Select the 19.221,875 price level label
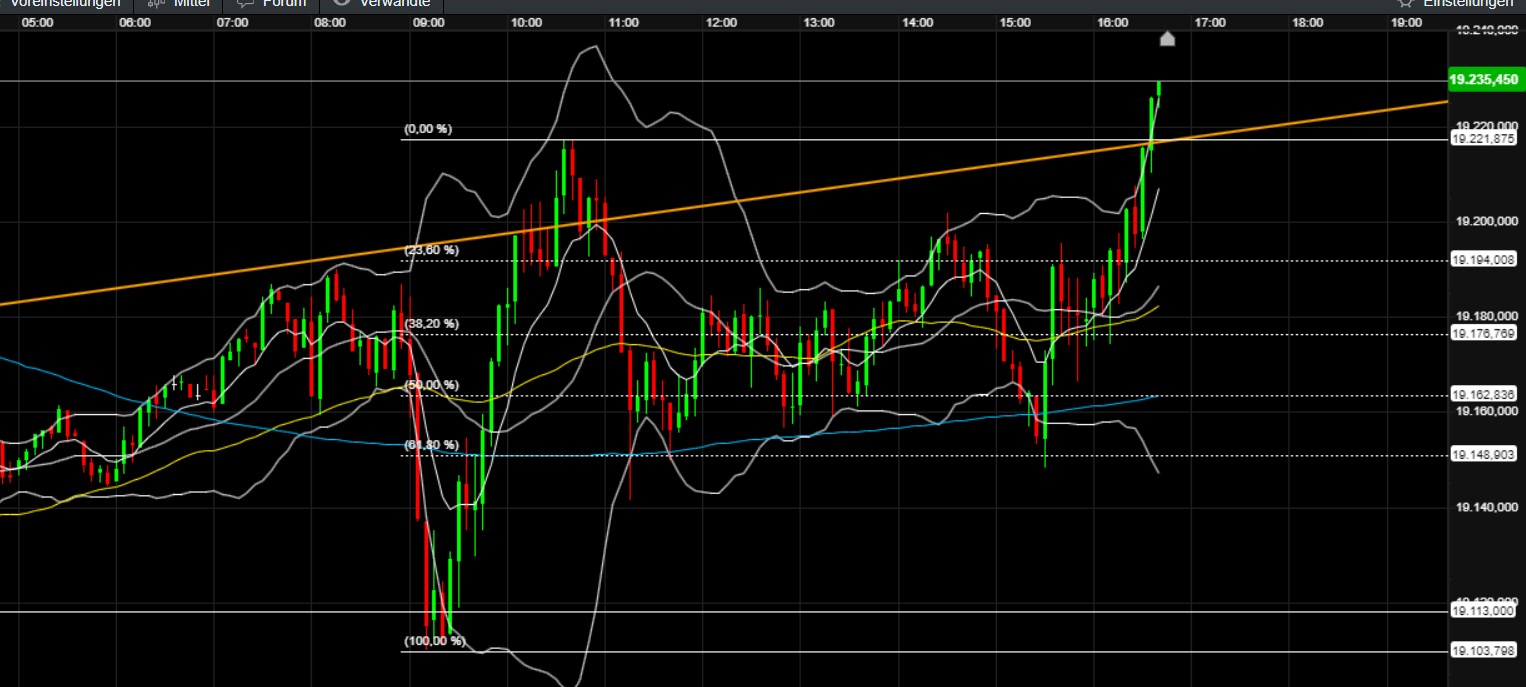 1484,139
